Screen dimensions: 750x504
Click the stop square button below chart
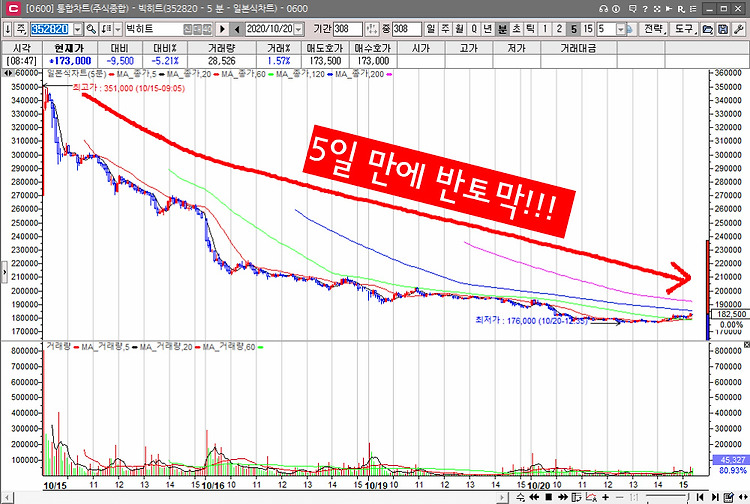point(549,497)
